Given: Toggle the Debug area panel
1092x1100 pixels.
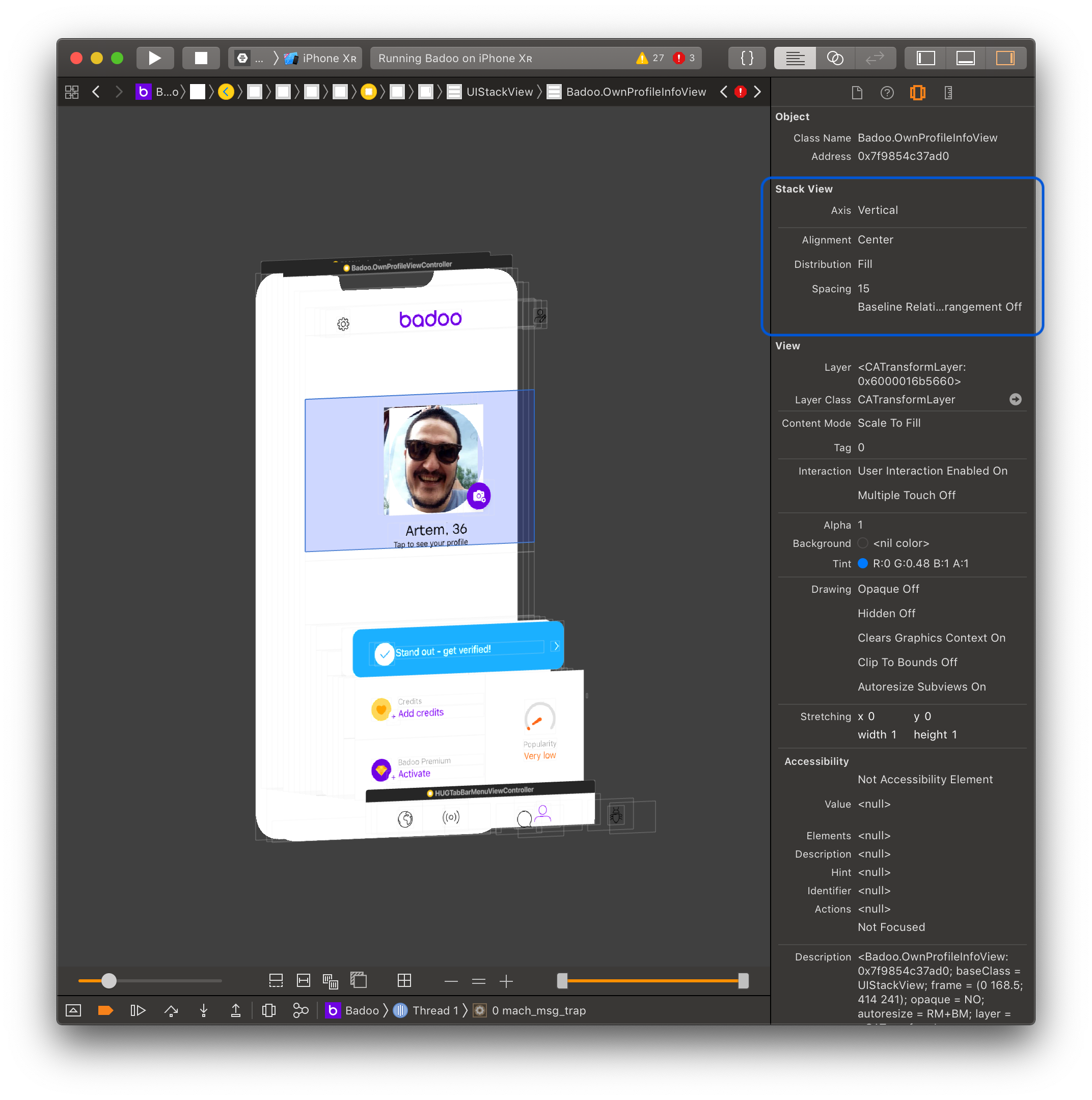Looking at the screenshot, I should (x=965, y=58).
